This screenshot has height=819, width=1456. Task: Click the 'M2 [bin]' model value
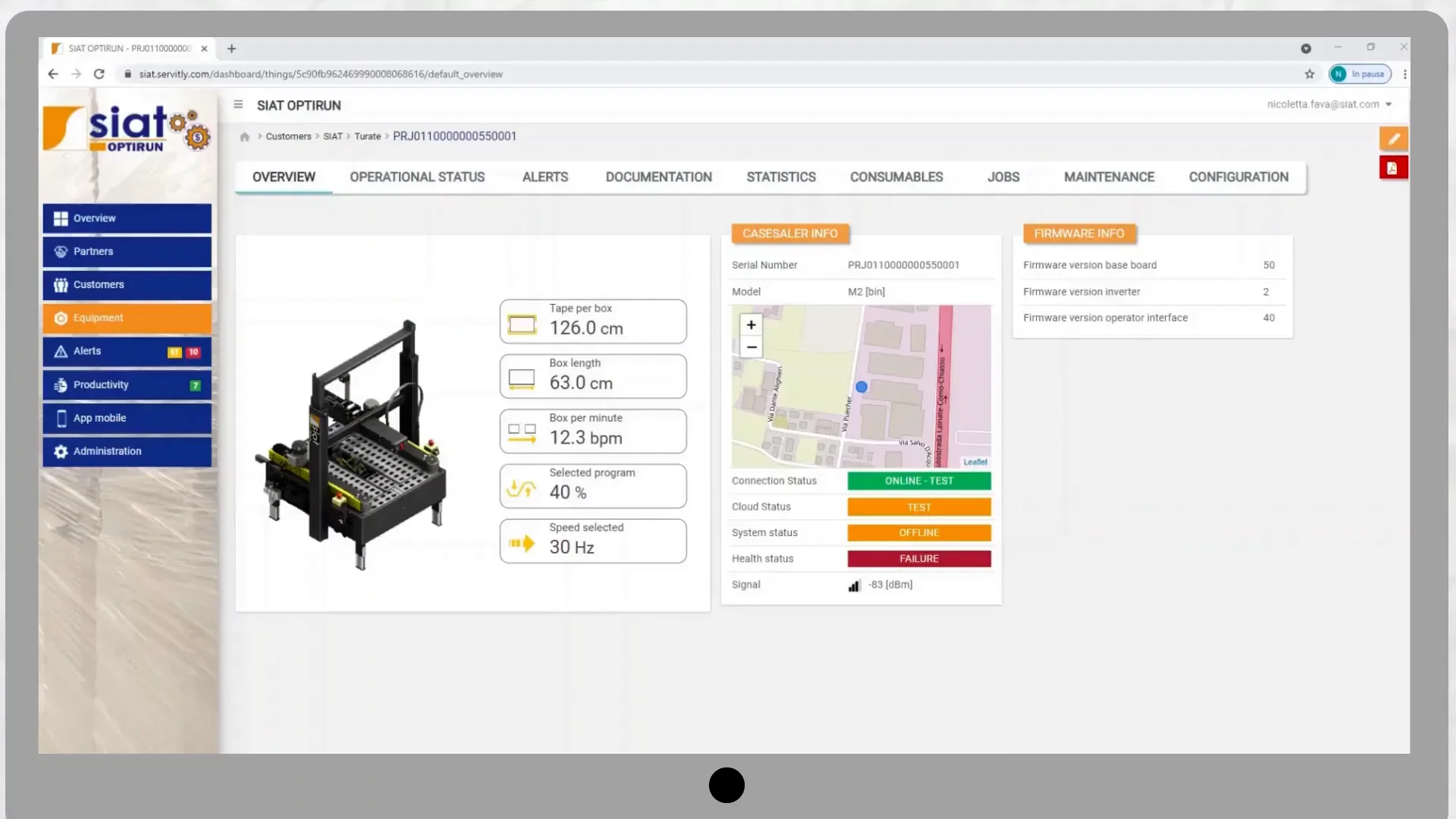click(x=866, y=292)
